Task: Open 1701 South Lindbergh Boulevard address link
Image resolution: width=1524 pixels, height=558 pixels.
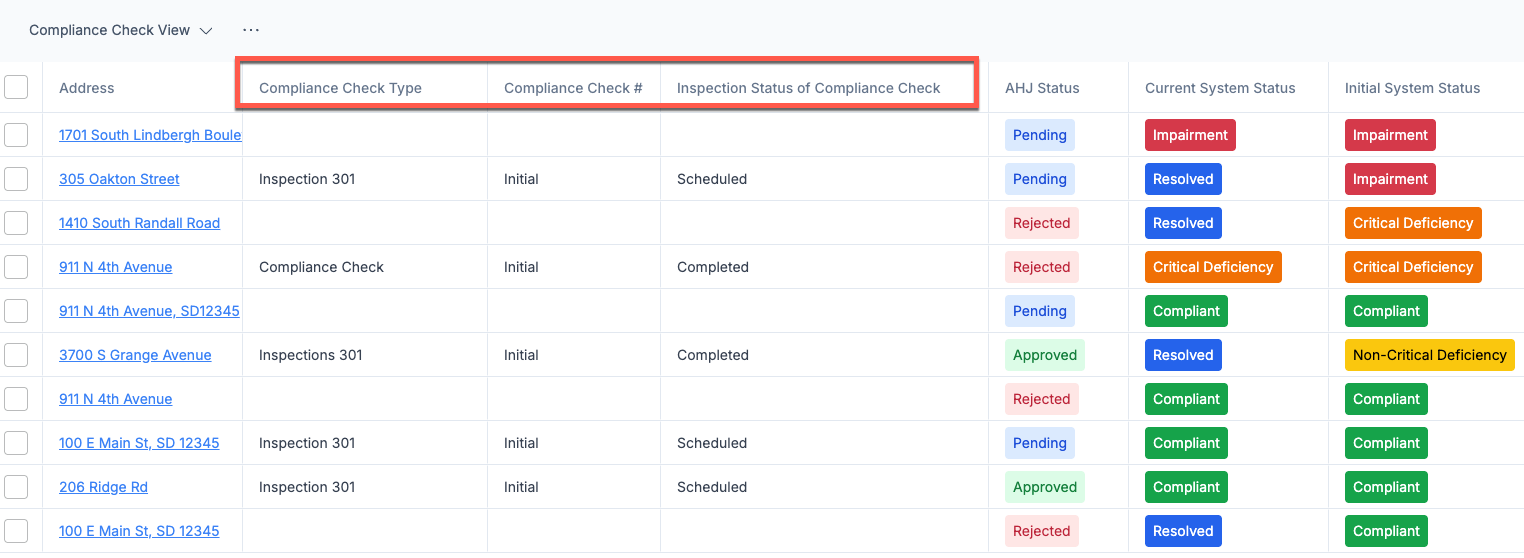Action: [150, 135]
